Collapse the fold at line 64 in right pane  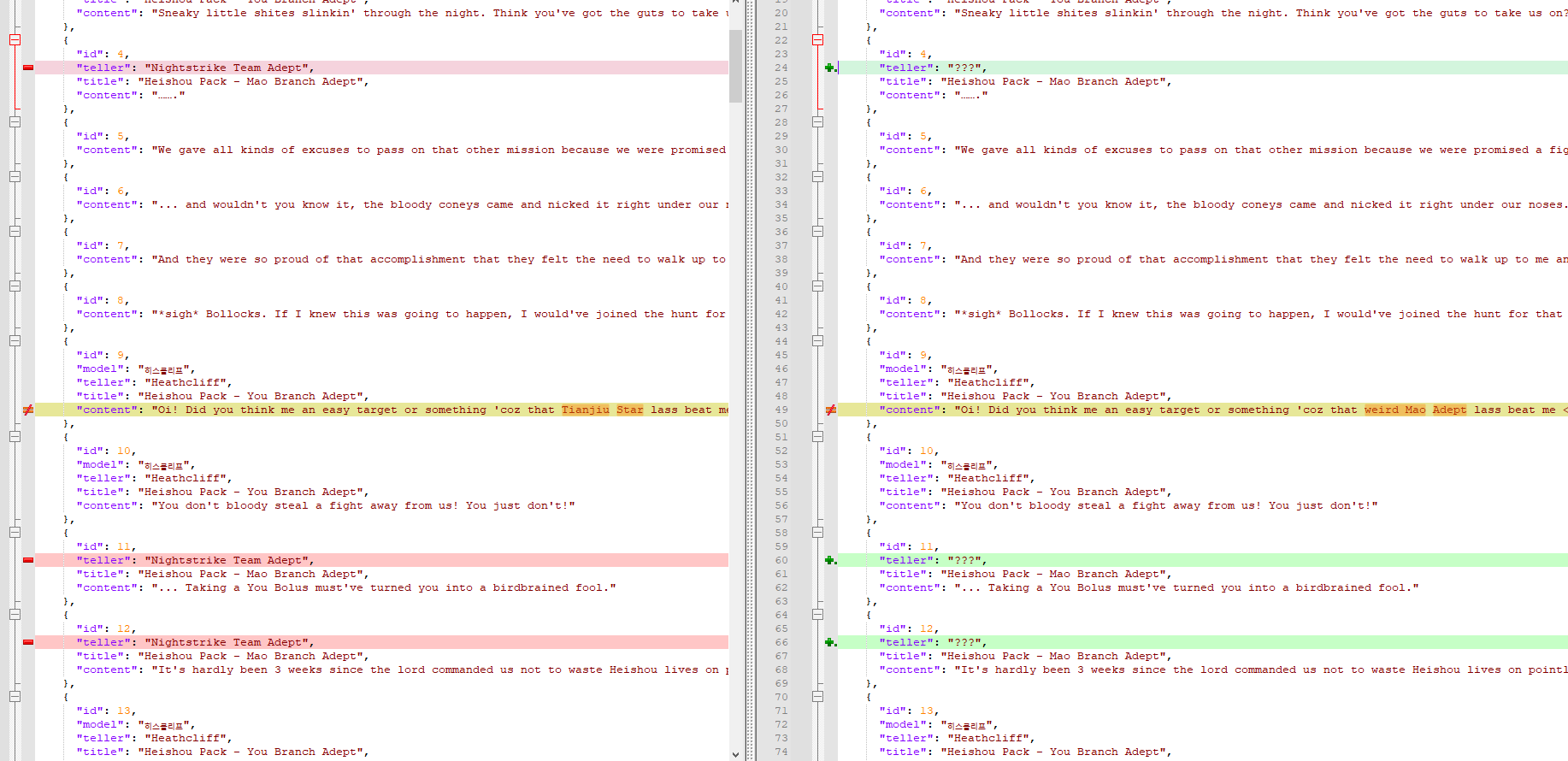(x=817, y=615)
